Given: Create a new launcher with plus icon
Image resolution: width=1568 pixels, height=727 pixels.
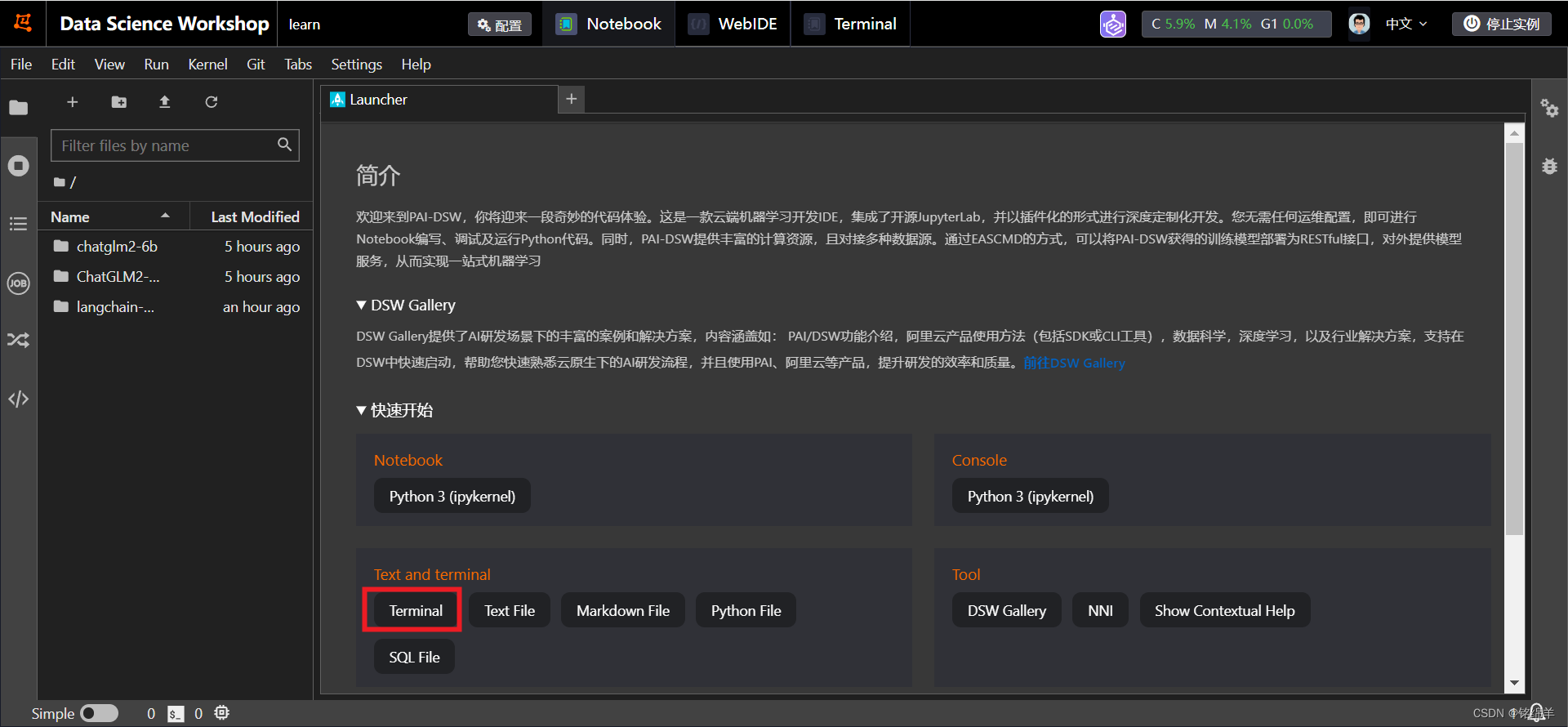Looking at the screenshot, I should pyautogui.click(x=73, y=102).
